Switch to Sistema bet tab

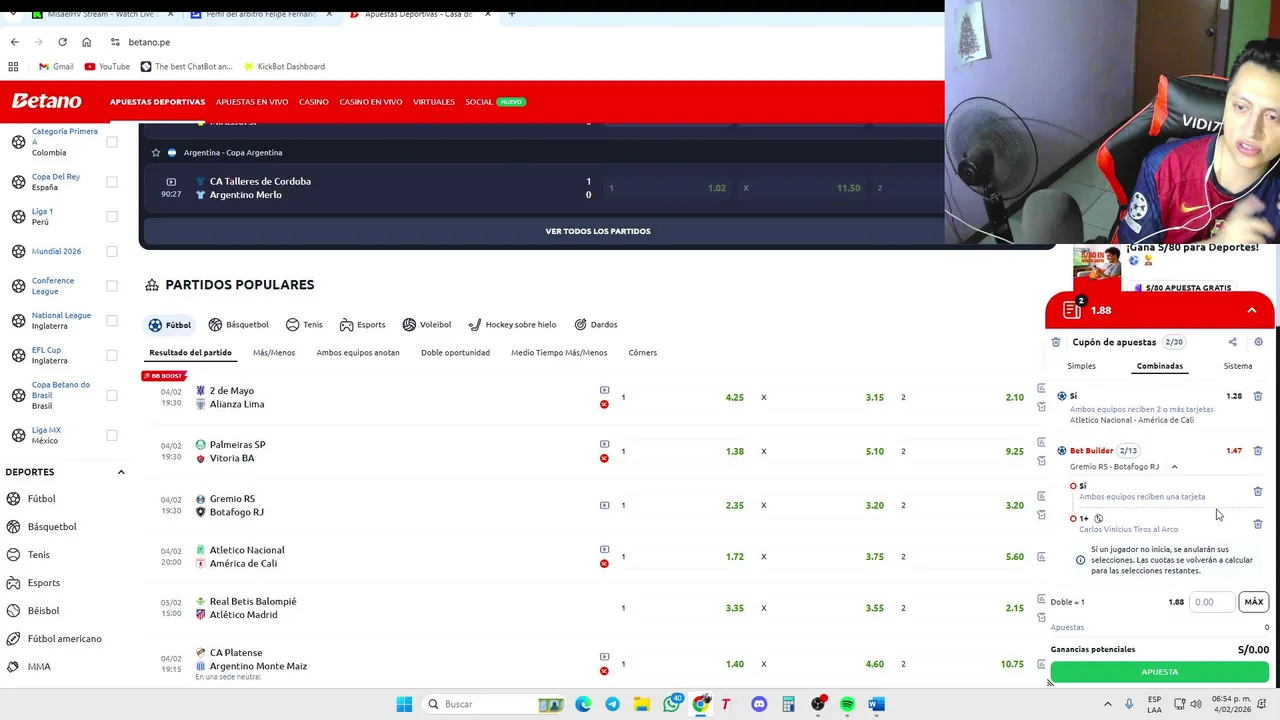point(1237,366)
